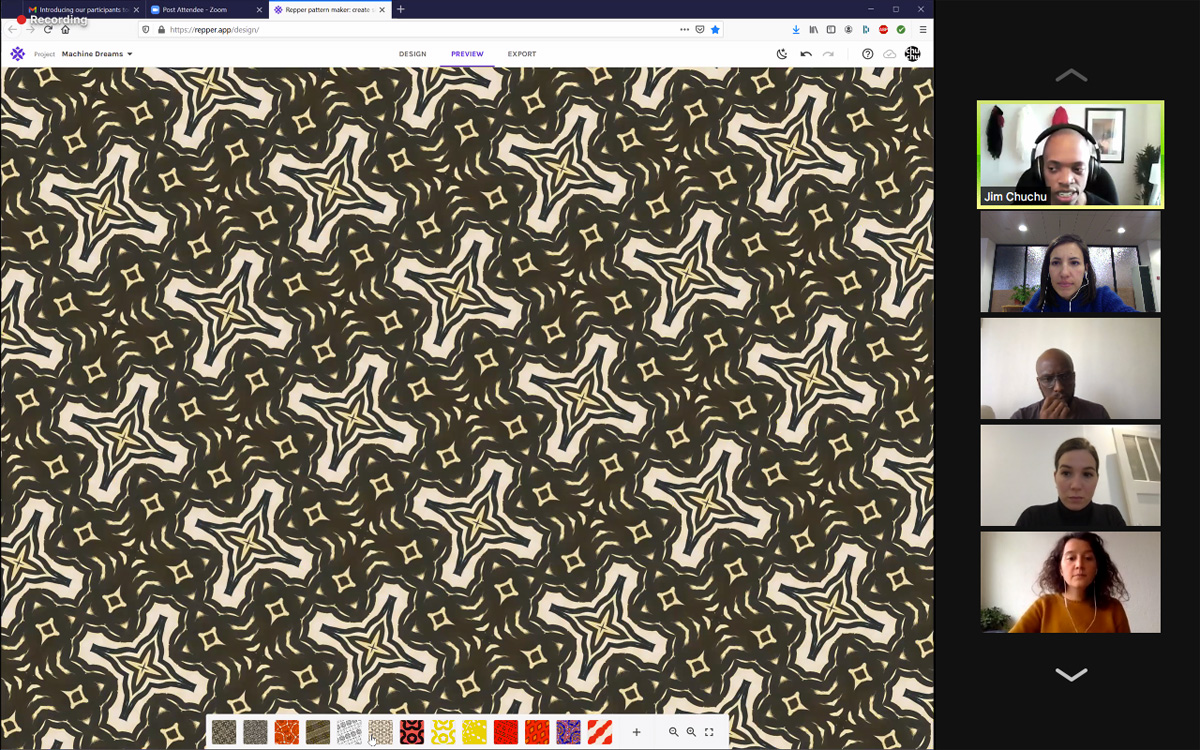Click the cloud sync icon
Image resolution: width=1200 pixels, height=750 pixels.
tap(890, 54)
